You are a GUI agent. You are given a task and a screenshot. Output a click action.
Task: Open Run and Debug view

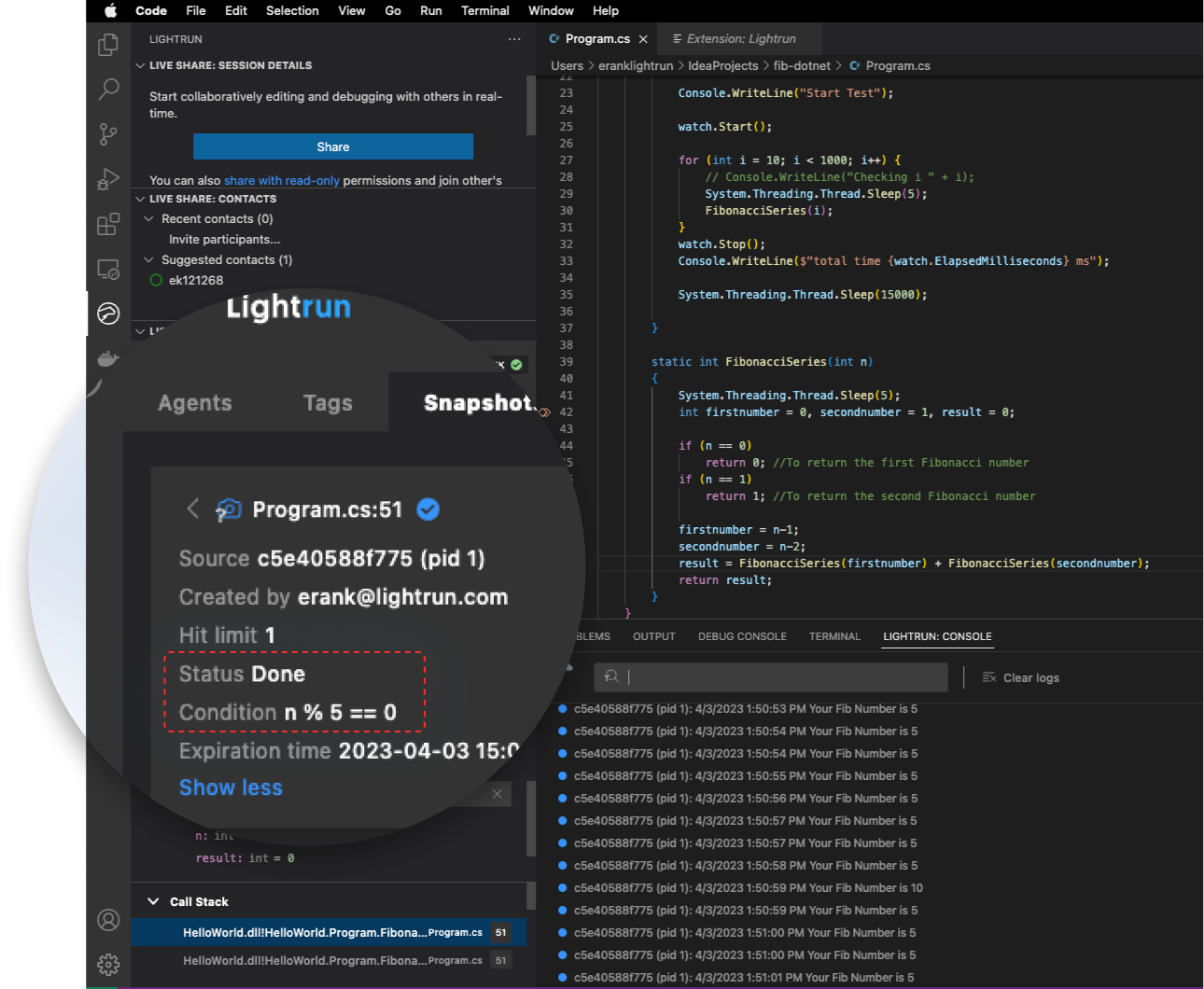(108, 179)
